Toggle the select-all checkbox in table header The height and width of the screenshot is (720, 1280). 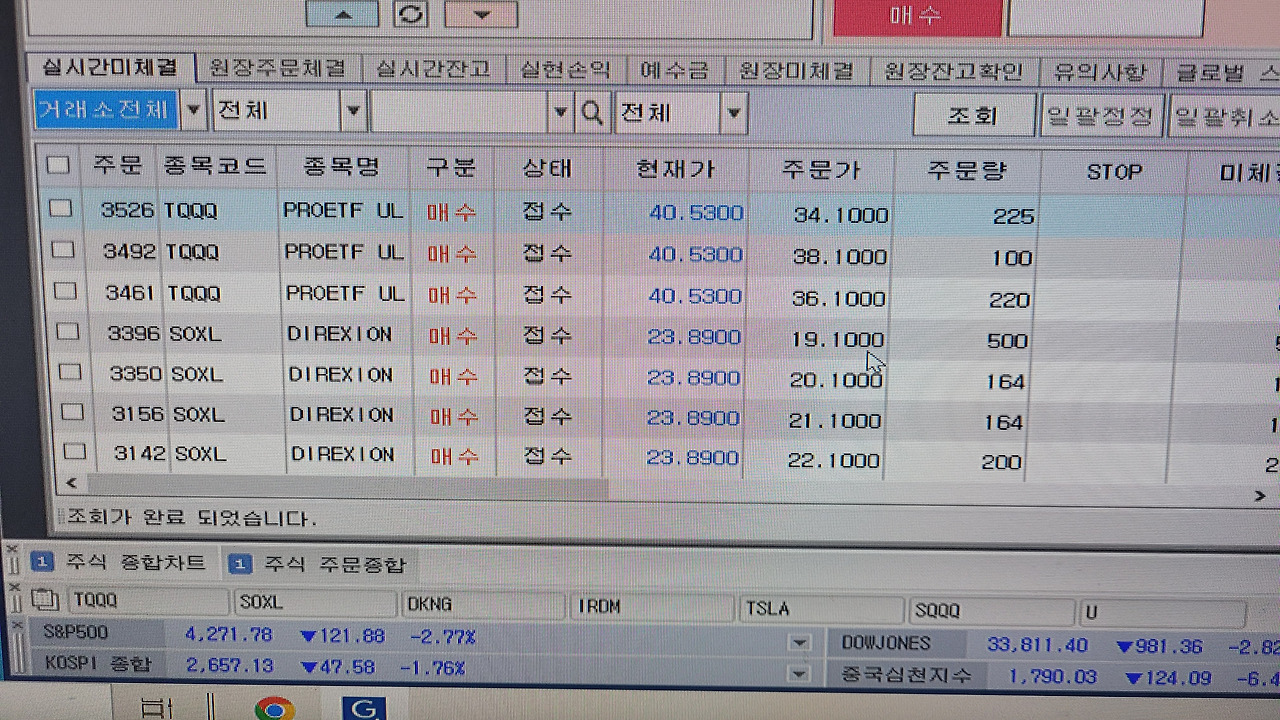click(x=58, y=165)
